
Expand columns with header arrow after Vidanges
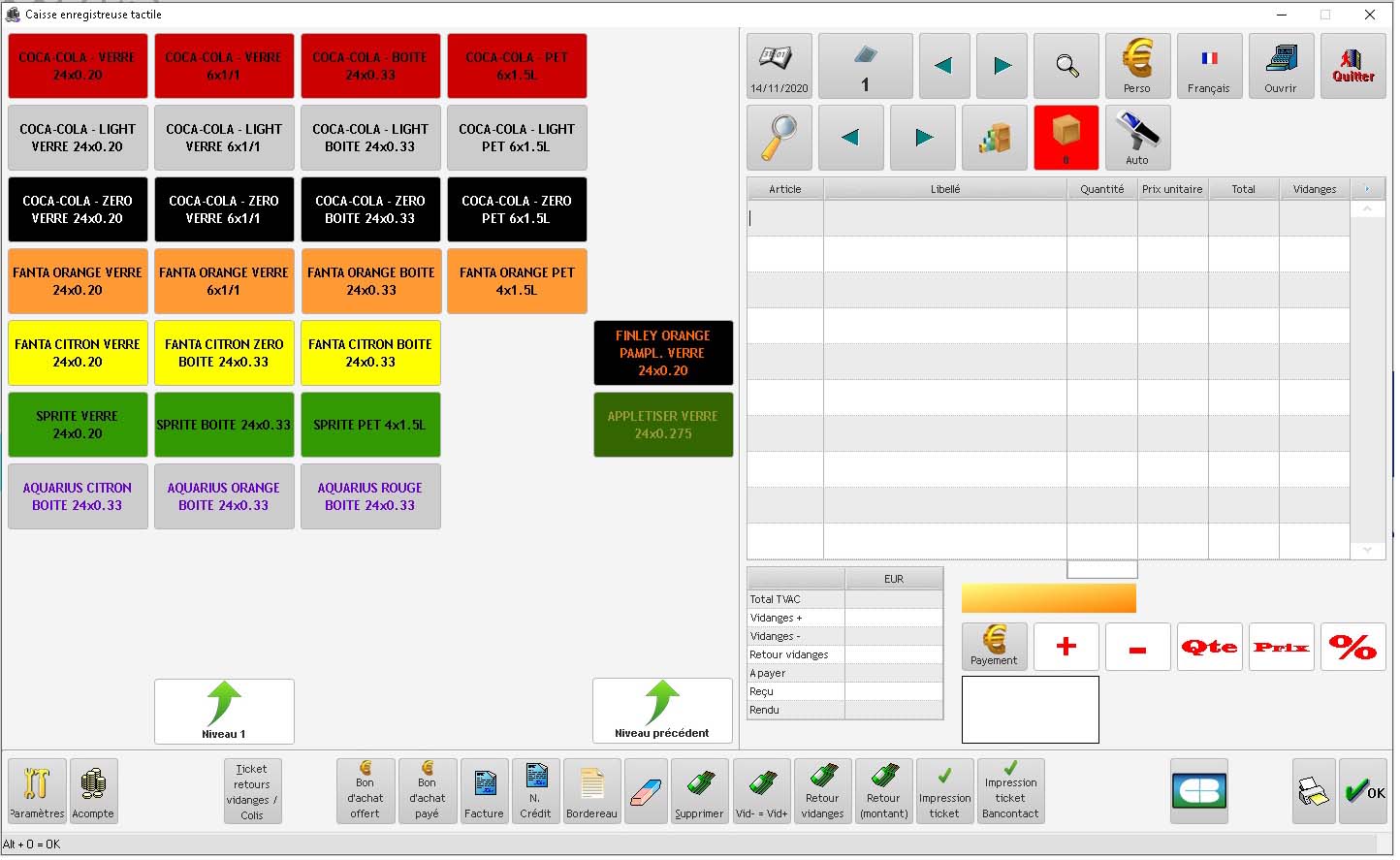1367,189
